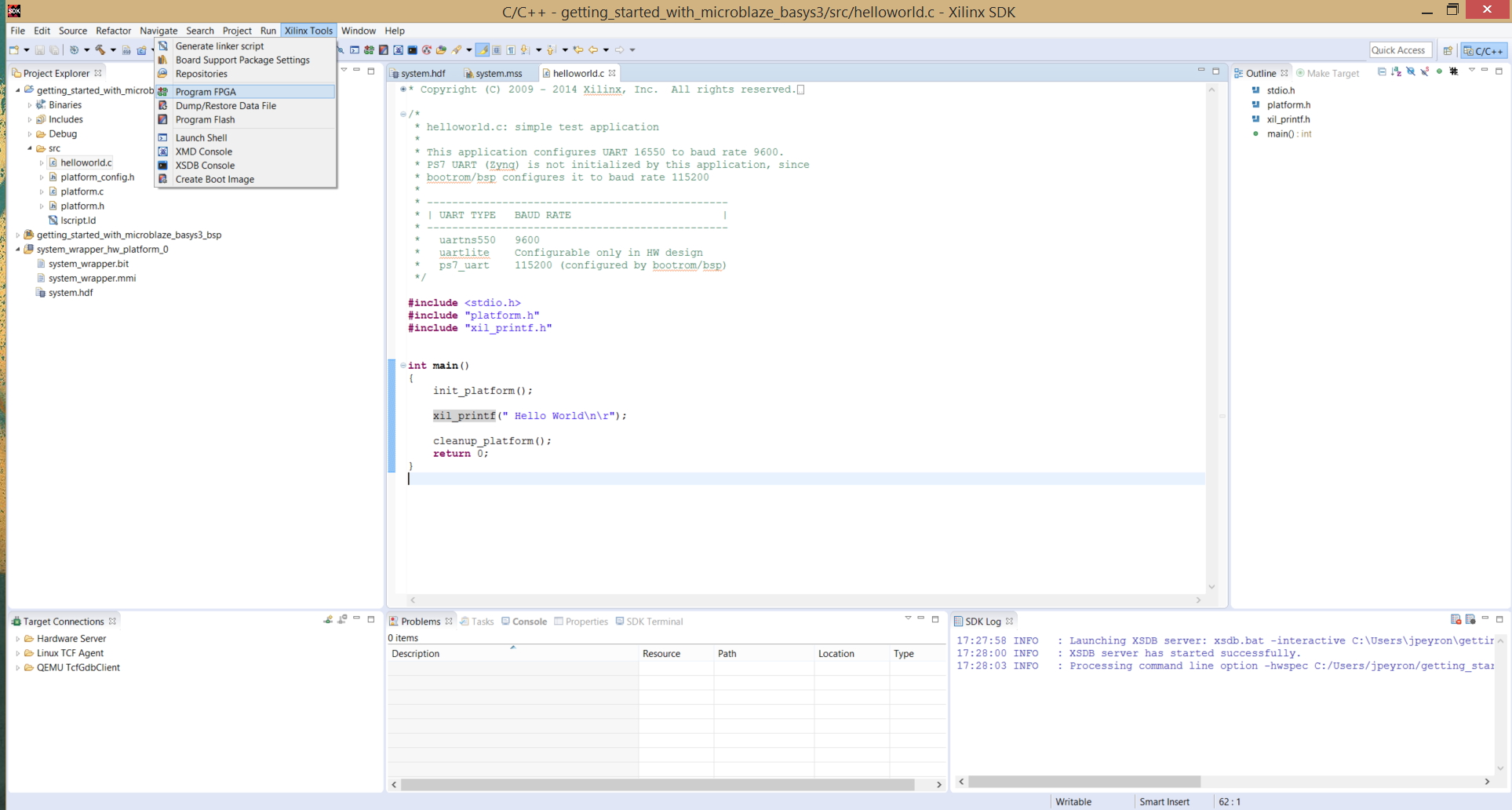
Task: Open the build dropdown arrow next to hammer
Action: [x=113, y=50]
